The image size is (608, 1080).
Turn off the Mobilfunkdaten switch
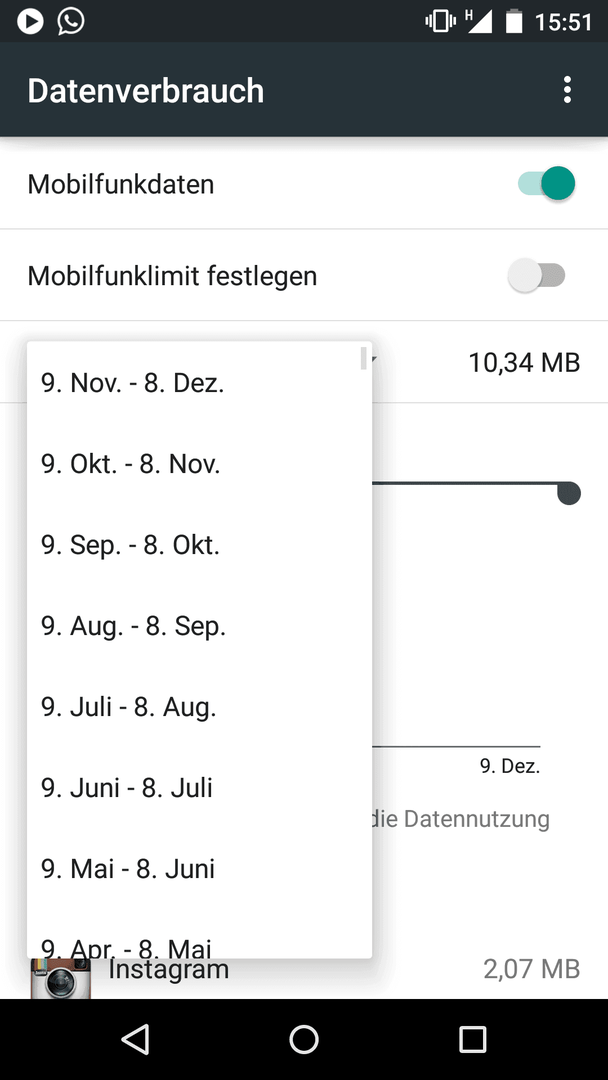tap(547, 184)
